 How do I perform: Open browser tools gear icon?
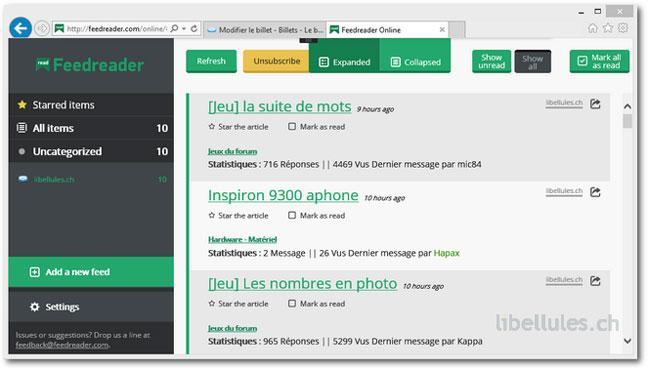(623, 28)
